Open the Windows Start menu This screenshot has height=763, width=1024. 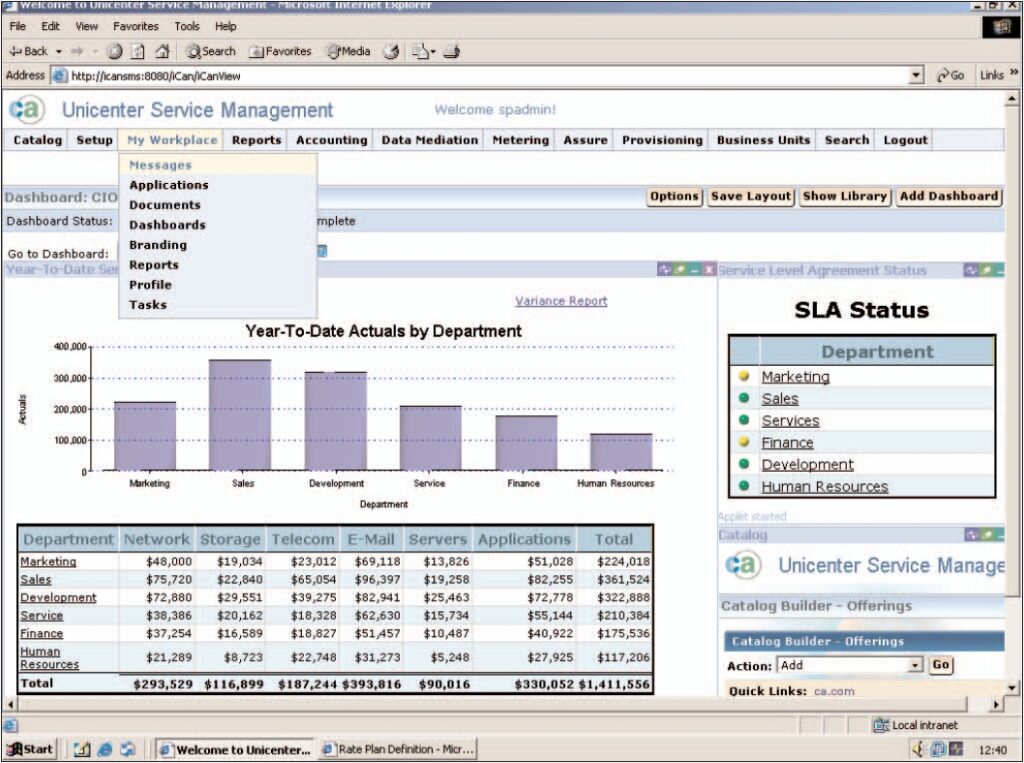[x=29, y=749]
